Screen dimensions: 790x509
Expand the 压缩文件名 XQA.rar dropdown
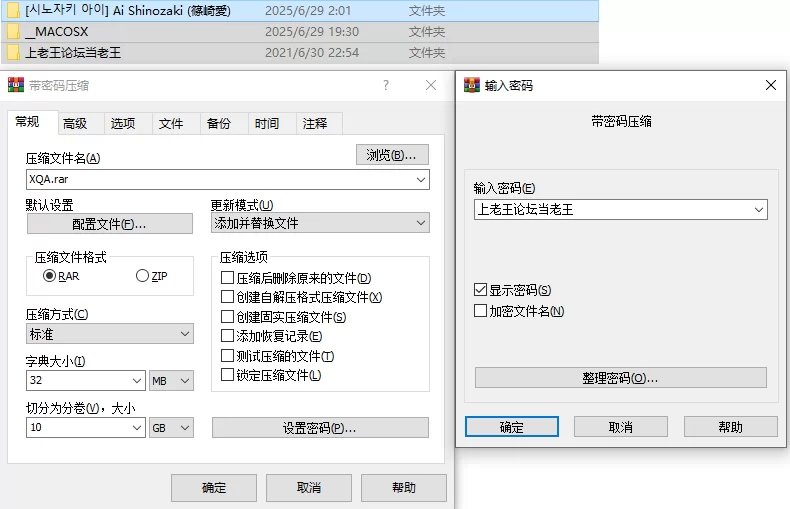tap(421, 179)
